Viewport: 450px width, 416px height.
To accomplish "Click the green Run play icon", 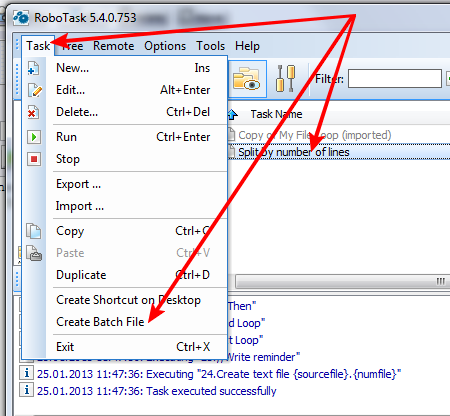I will click(x=34, y=137).
